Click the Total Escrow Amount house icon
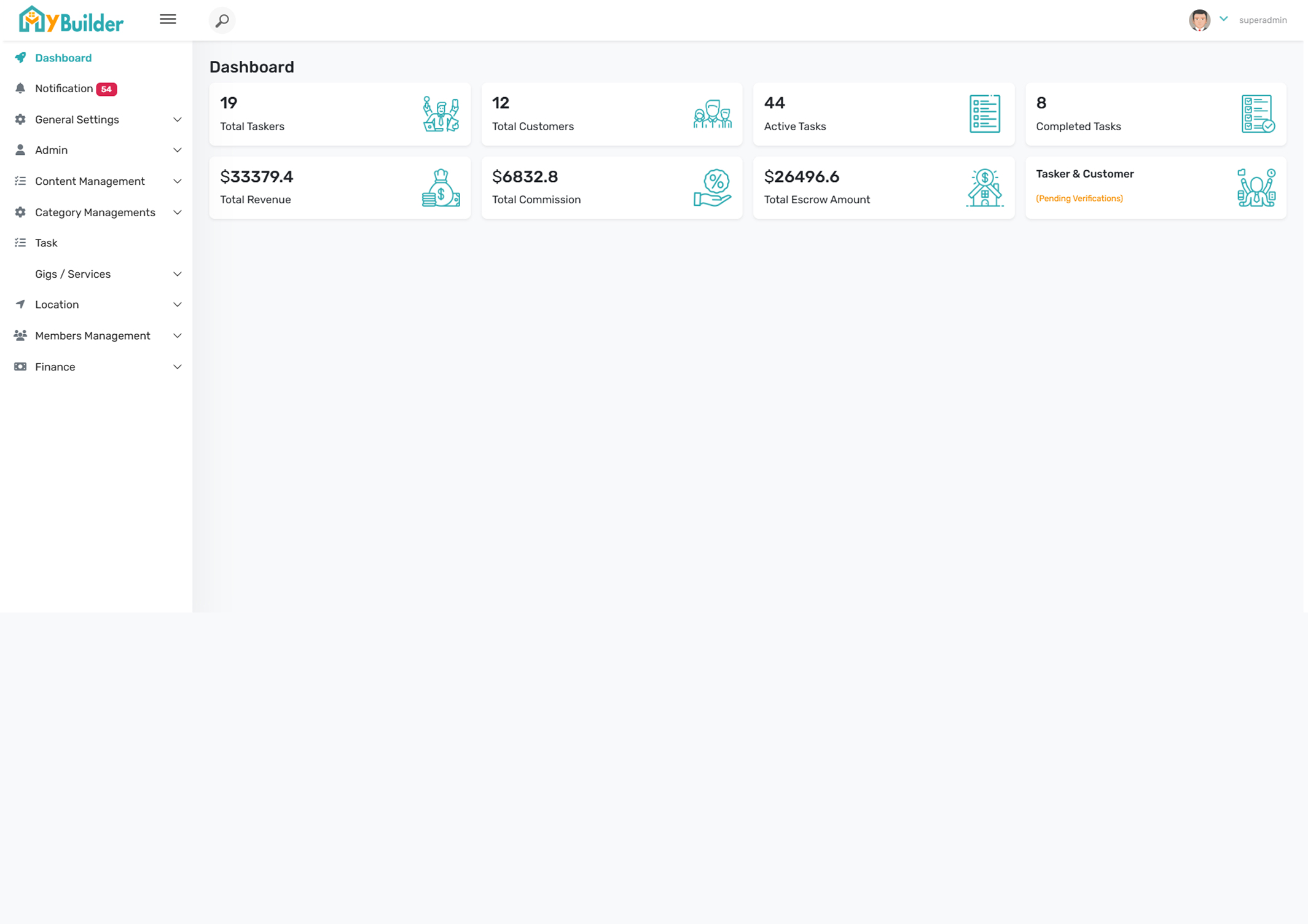Screen dimensions: 1308x924 click(984, 188)
